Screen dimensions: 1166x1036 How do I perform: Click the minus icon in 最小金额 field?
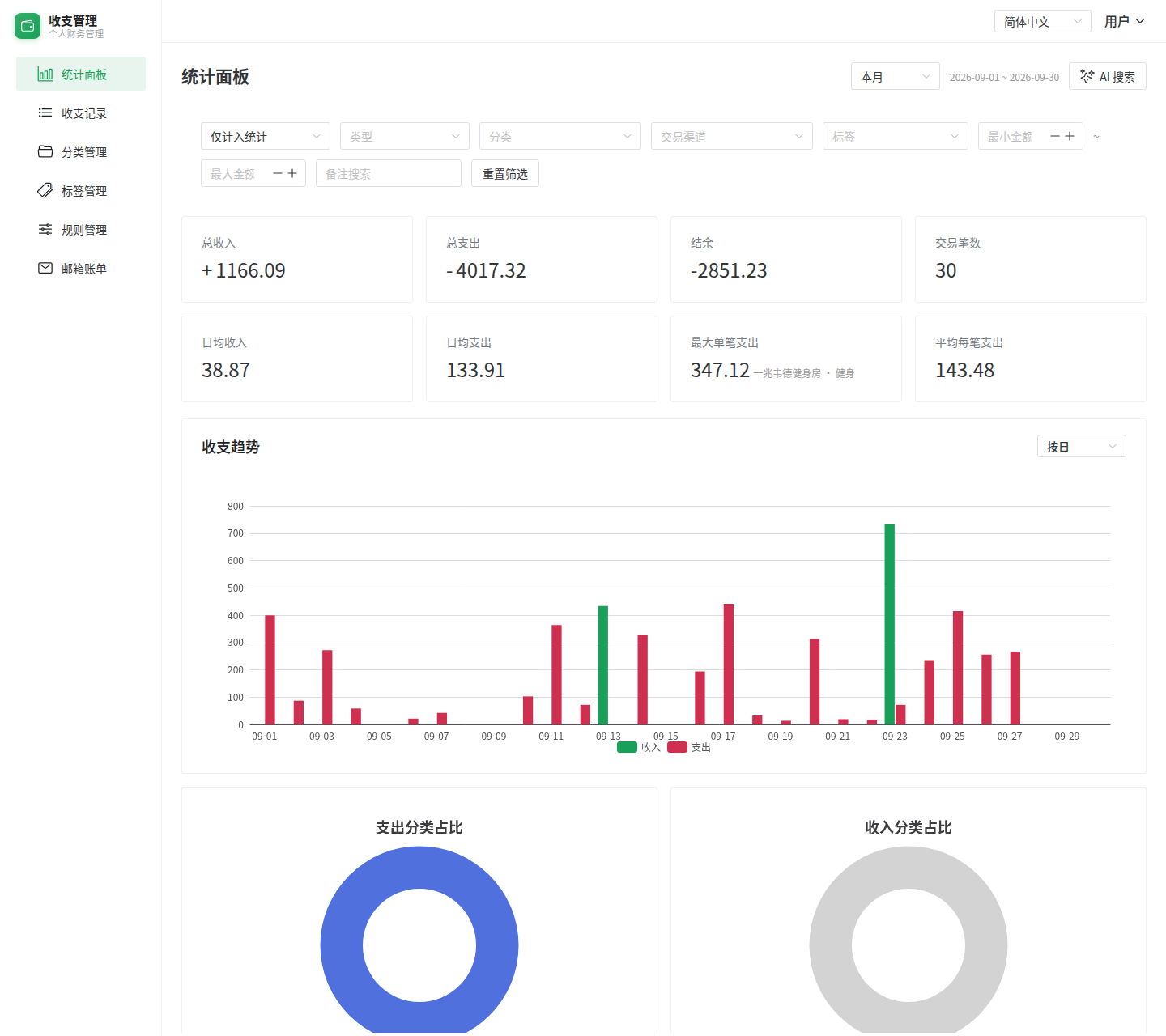[x=1055, y=136]
